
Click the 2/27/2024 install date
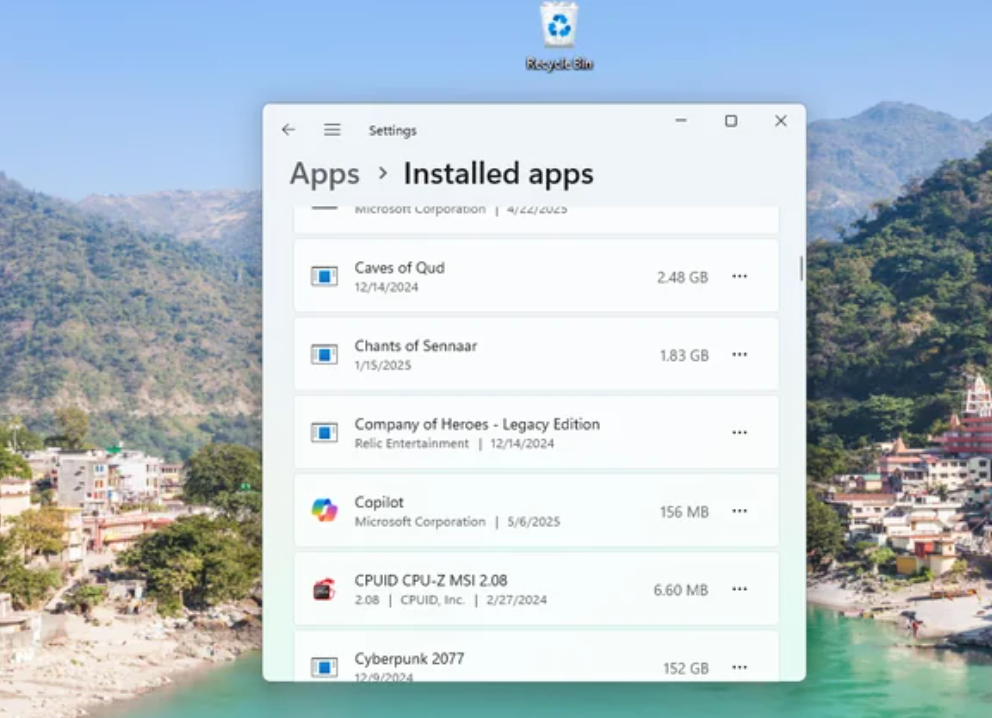pyautogui.click(x=516, y=600)
